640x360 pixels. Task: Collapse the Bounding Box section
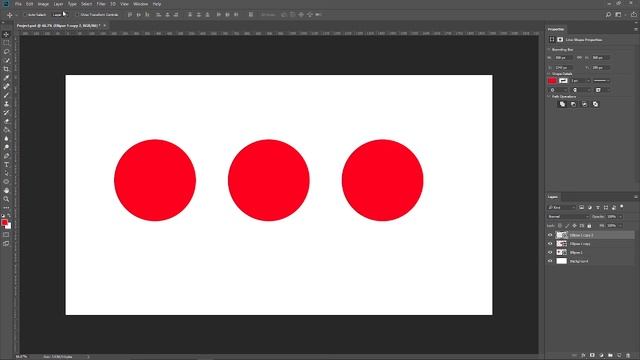549,49
